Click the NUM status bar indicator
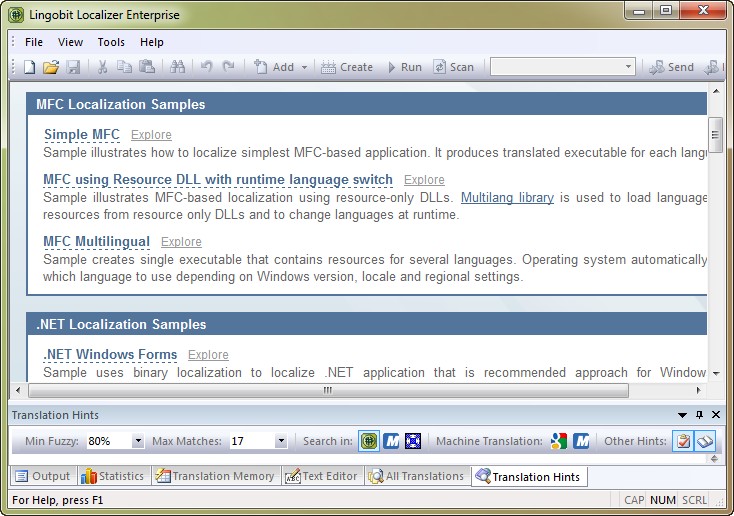The height and width of the screenshot is (516, 734). point(662,500)
